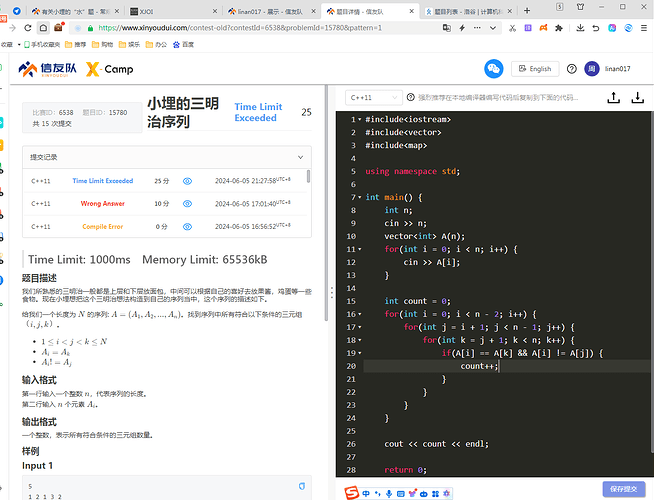Open the C++11 language dropdown
This screenshot has height=500, width=654.
tap(374, 98)
